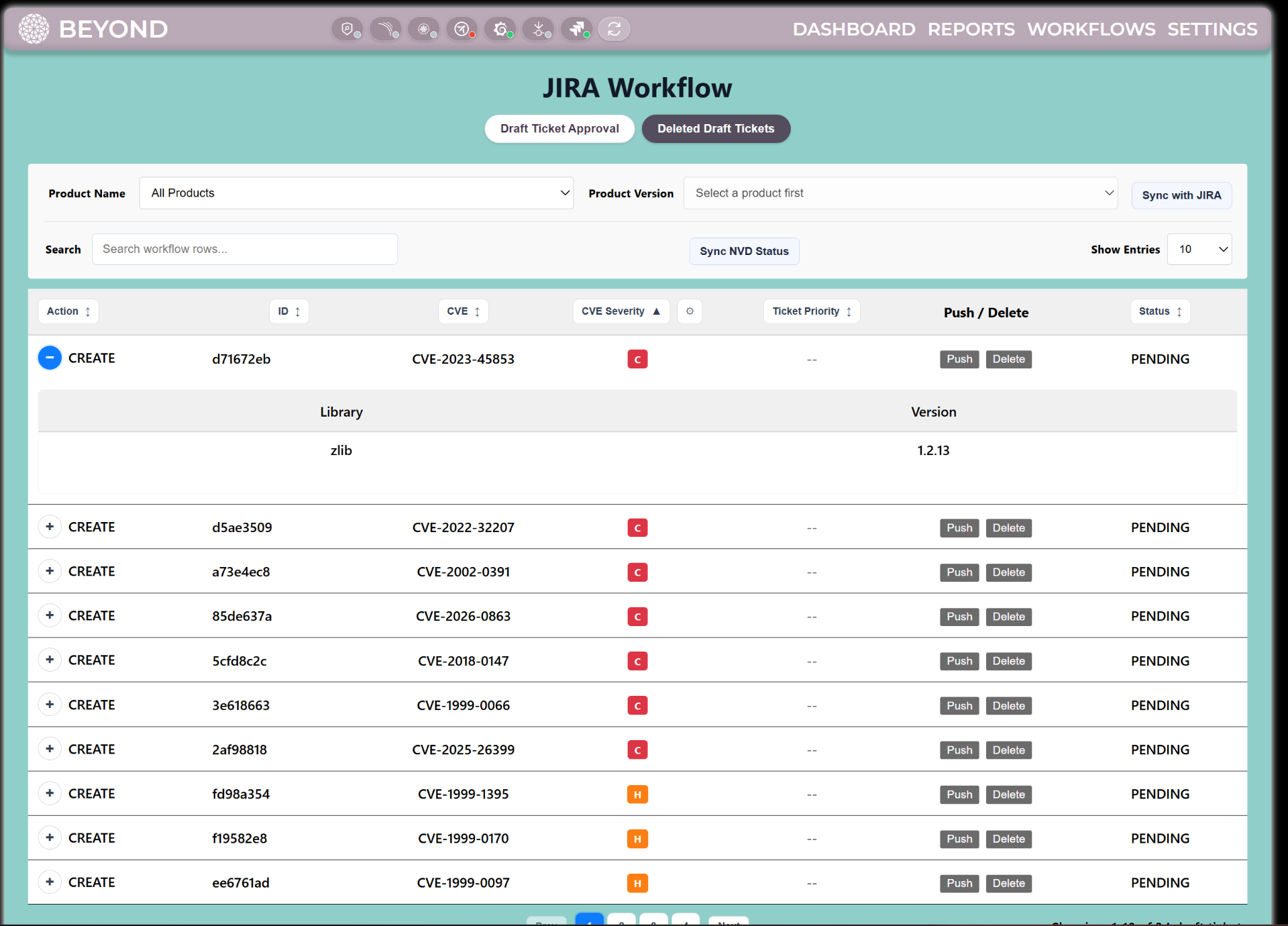Expand row f19582e8 details

point(50,837)
